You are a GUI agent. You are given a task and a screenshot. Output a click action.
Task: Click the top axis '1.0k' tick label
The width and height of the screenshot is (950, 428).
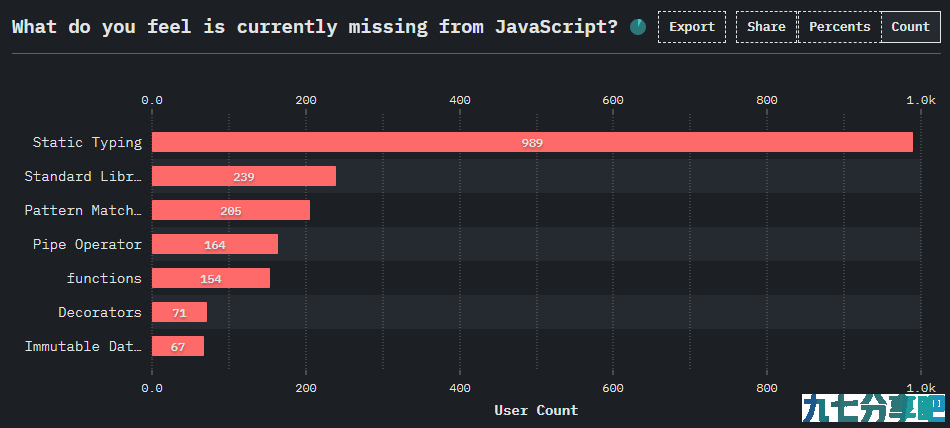(921, 100)
